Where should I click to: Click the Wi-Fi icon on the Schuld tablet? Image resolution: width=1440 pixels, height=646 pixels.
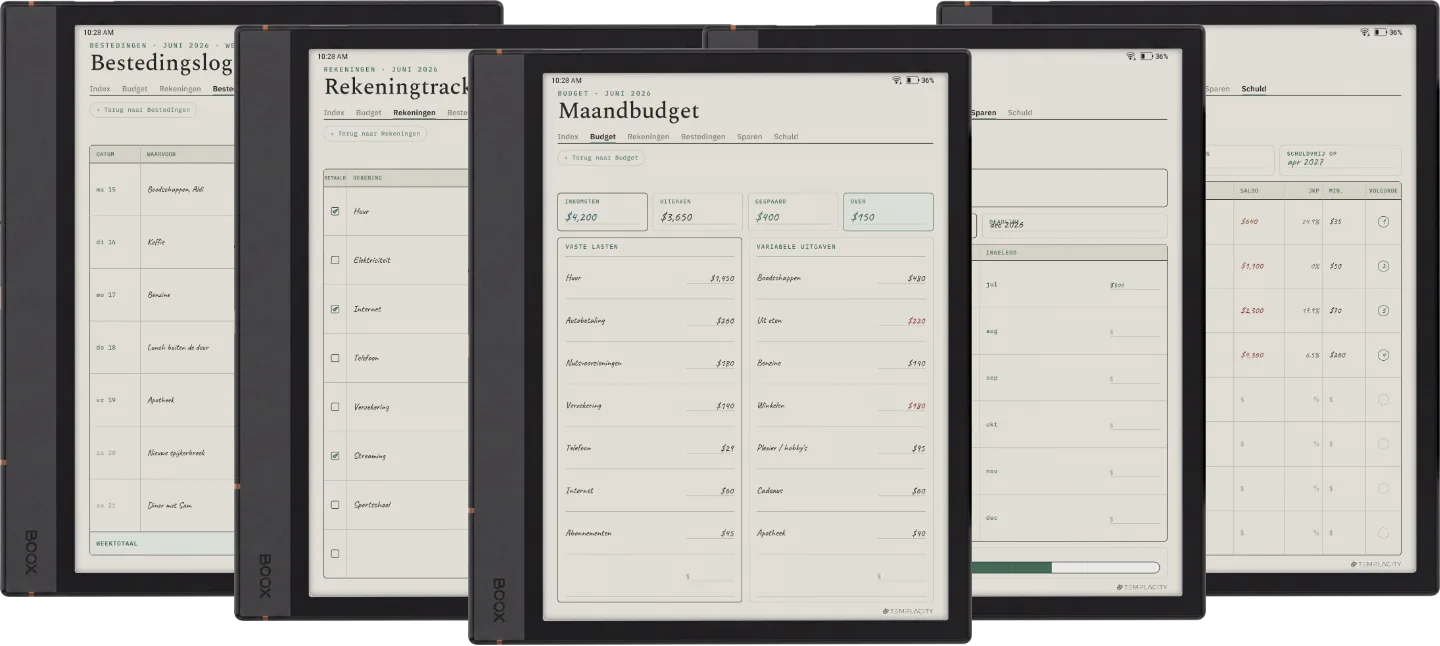pos(1365,32)
